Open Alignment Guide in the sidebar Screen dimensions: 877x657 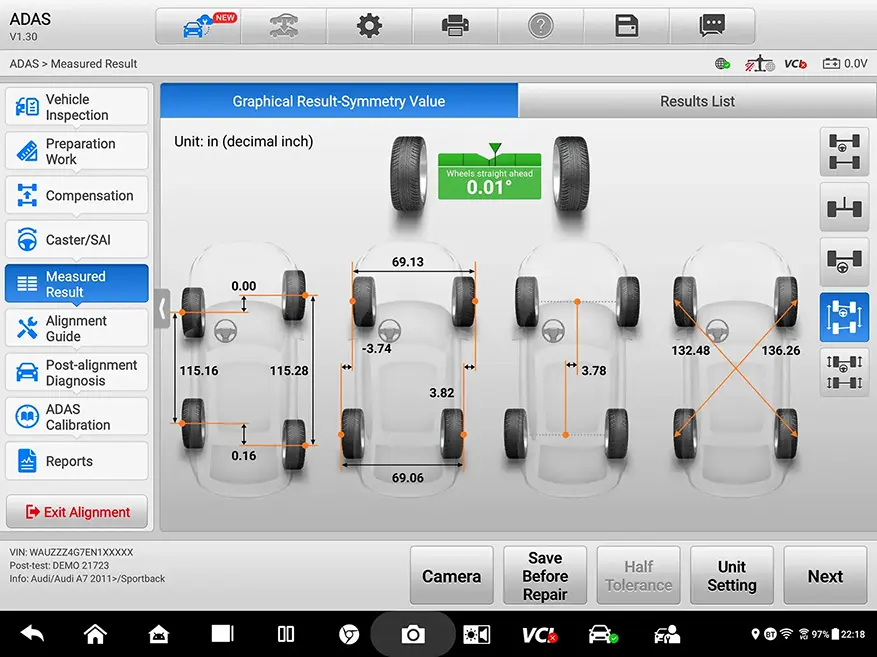(x=77, y=329)
